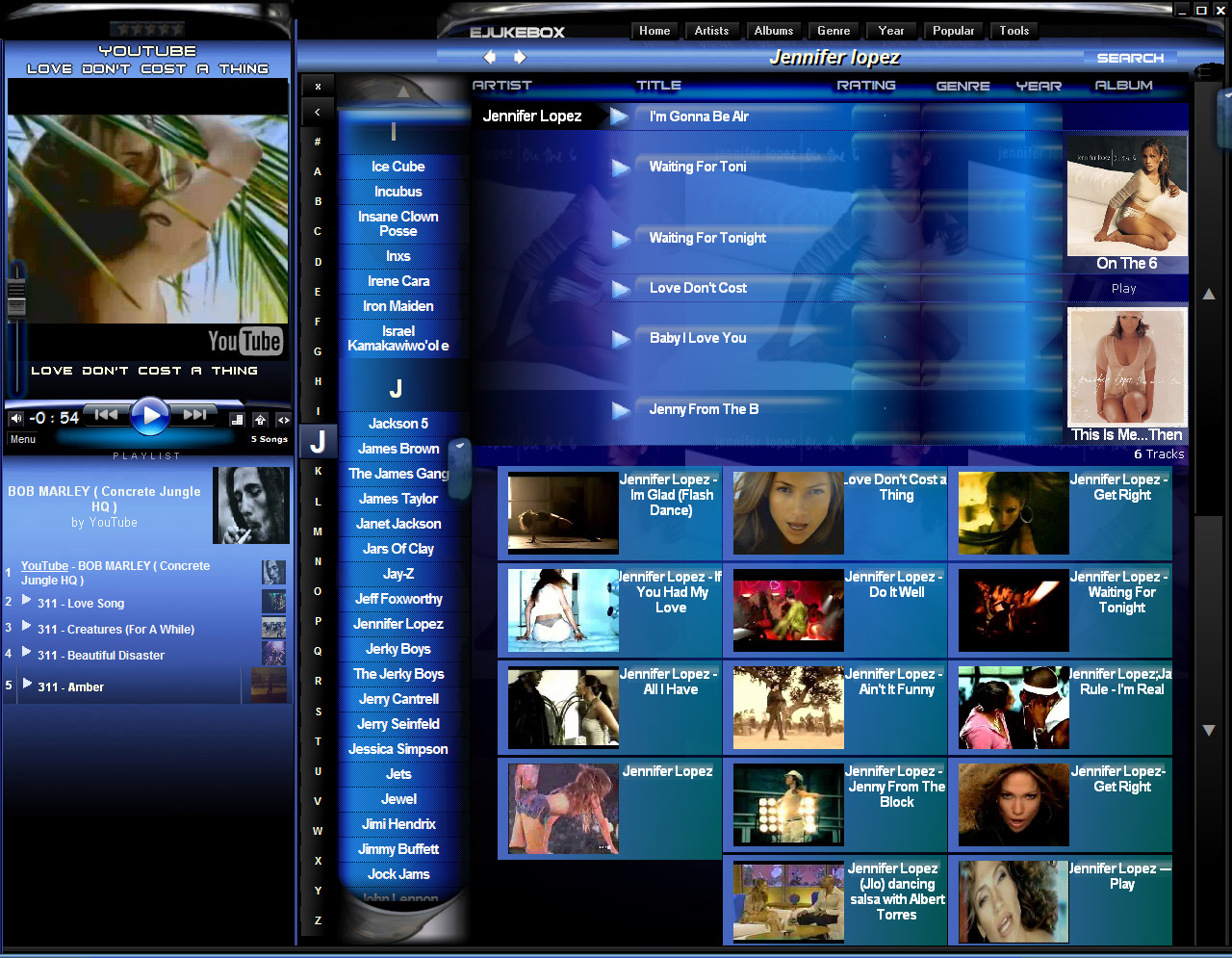The height and width of the screenshot is (958, 1232).
Task: Select Iron Maiden in the artist list
Action: click(x=398, y=306)
